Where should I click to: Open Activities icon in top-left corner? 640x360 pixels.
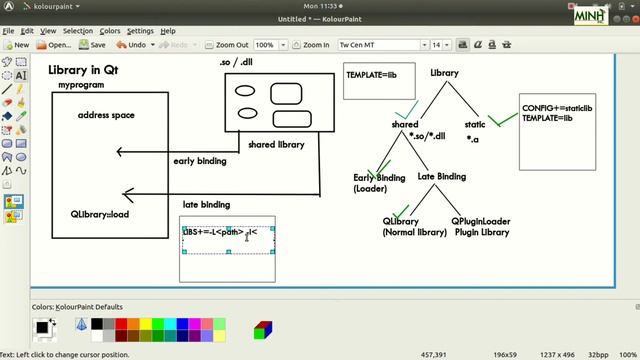pyautogui.click(x=9, y=6)
